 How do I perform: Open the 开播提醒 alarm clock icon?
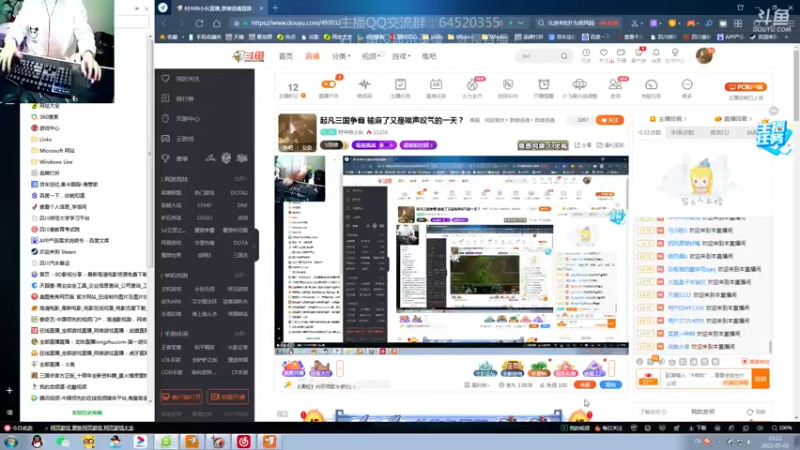pos(544,85)
